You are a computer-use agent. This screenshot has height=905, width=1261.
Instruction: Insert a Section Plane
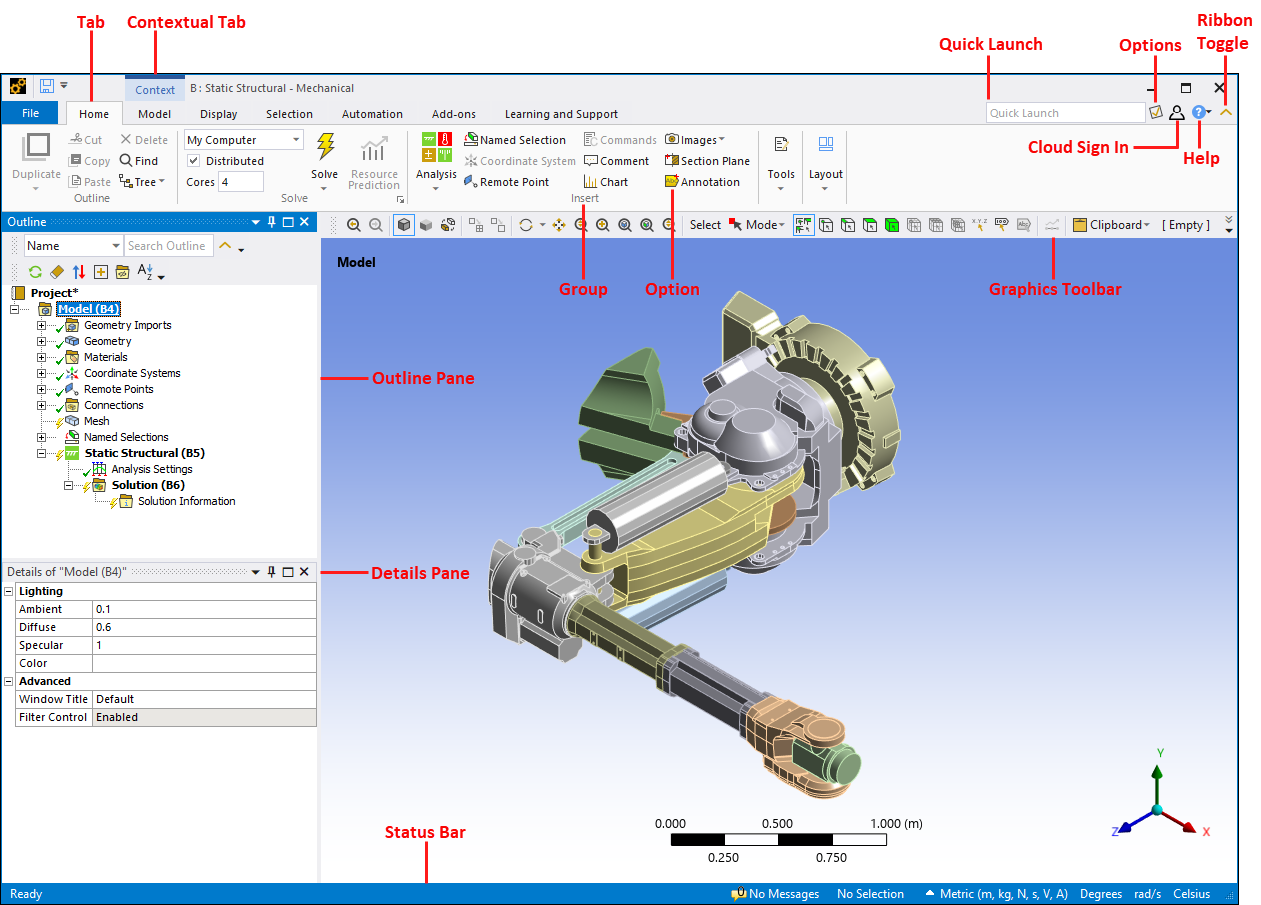pyautogui.click(x=707, y=161)
